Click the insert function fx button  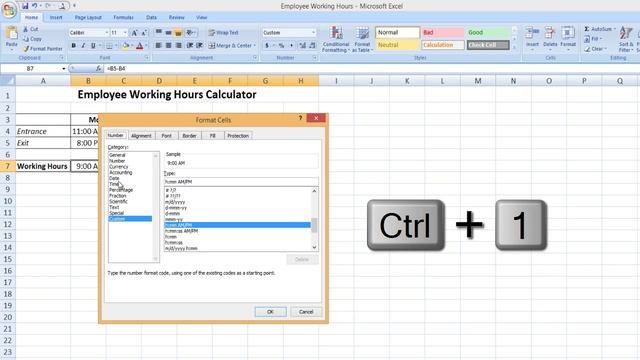(x=98, y=69)
